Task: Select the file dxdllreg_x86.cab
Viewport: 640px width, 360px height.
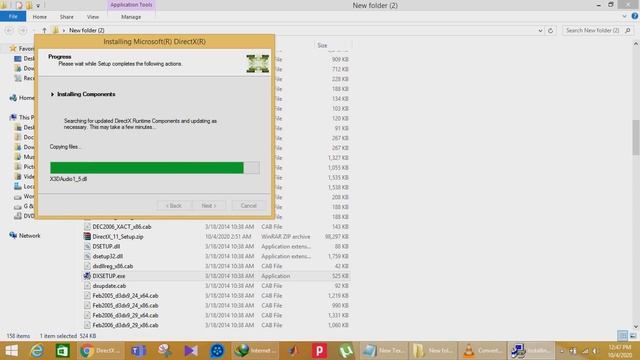Action: click(113, 266)
